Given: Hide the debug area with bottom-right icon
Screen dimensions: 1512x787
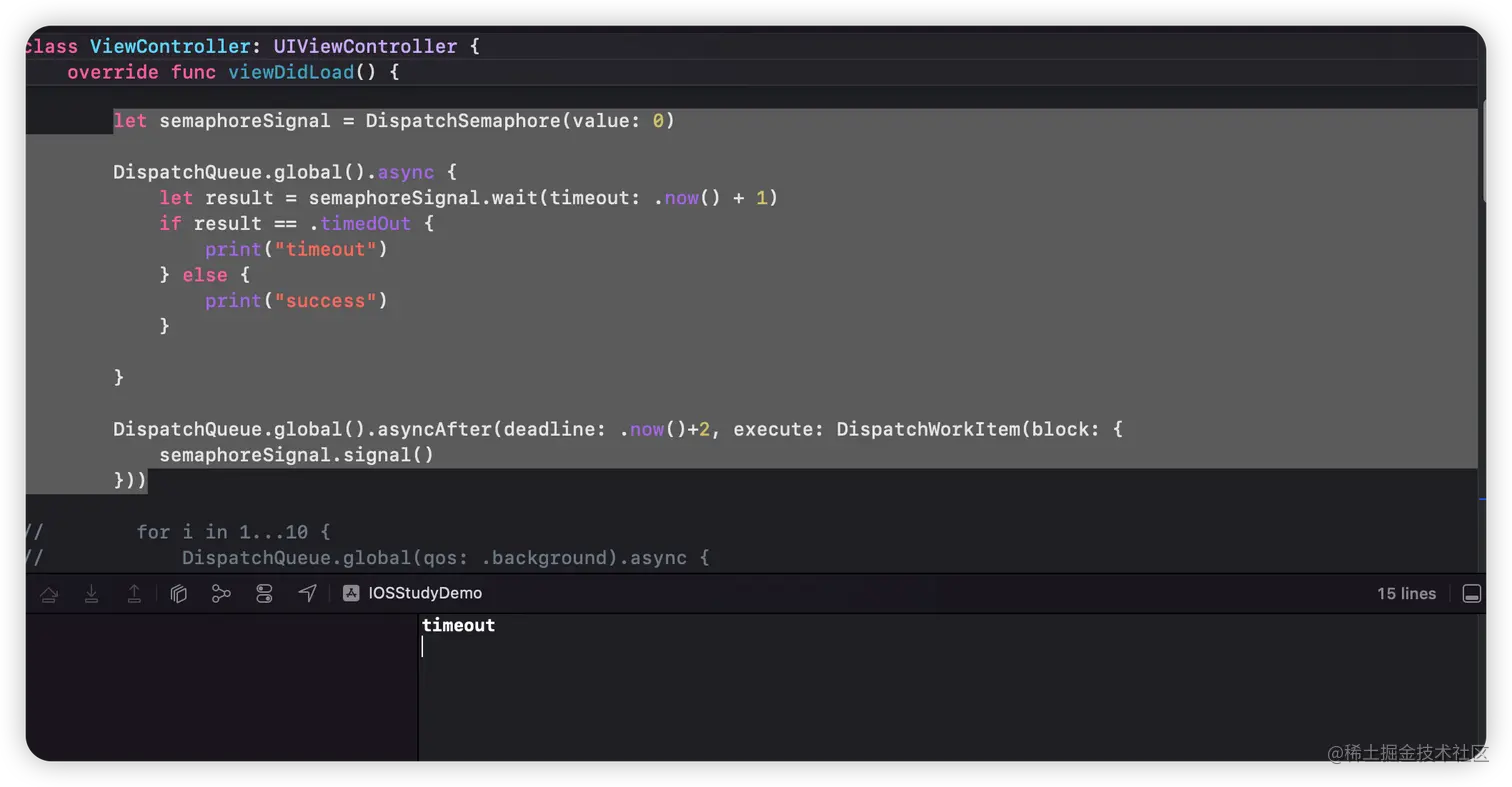Looking at the screenshot, I should pyautogui.click(x=1471, y=594).
